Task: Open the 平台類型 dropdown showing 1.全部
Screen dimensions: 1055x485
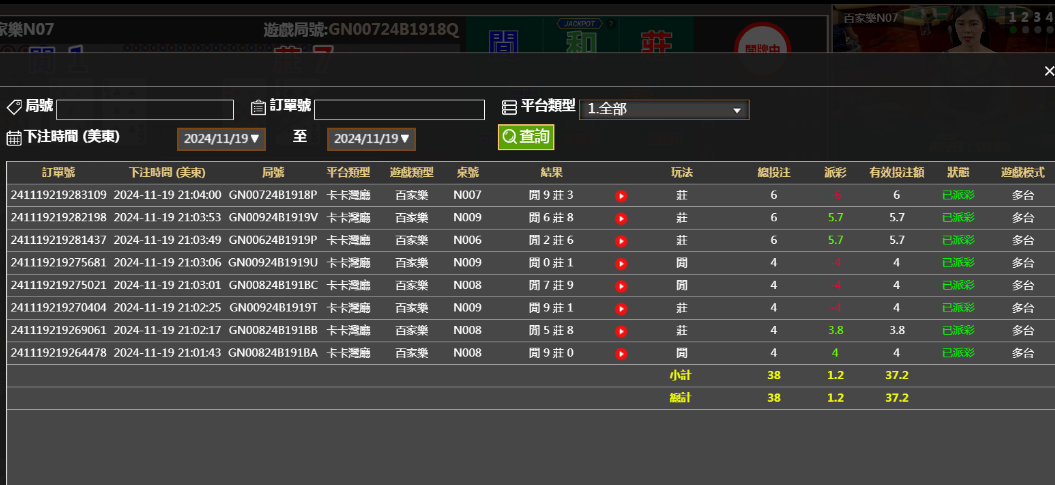Action: (664, 109)
